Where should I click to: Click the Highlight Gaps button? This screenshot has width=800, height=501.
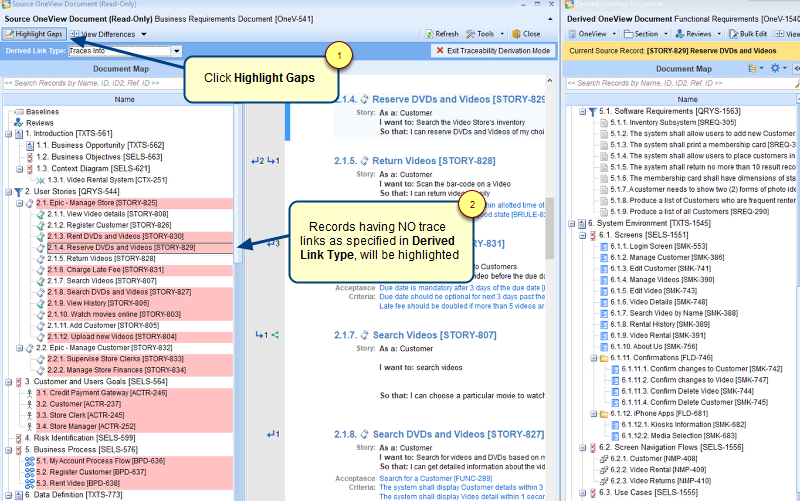34,34
